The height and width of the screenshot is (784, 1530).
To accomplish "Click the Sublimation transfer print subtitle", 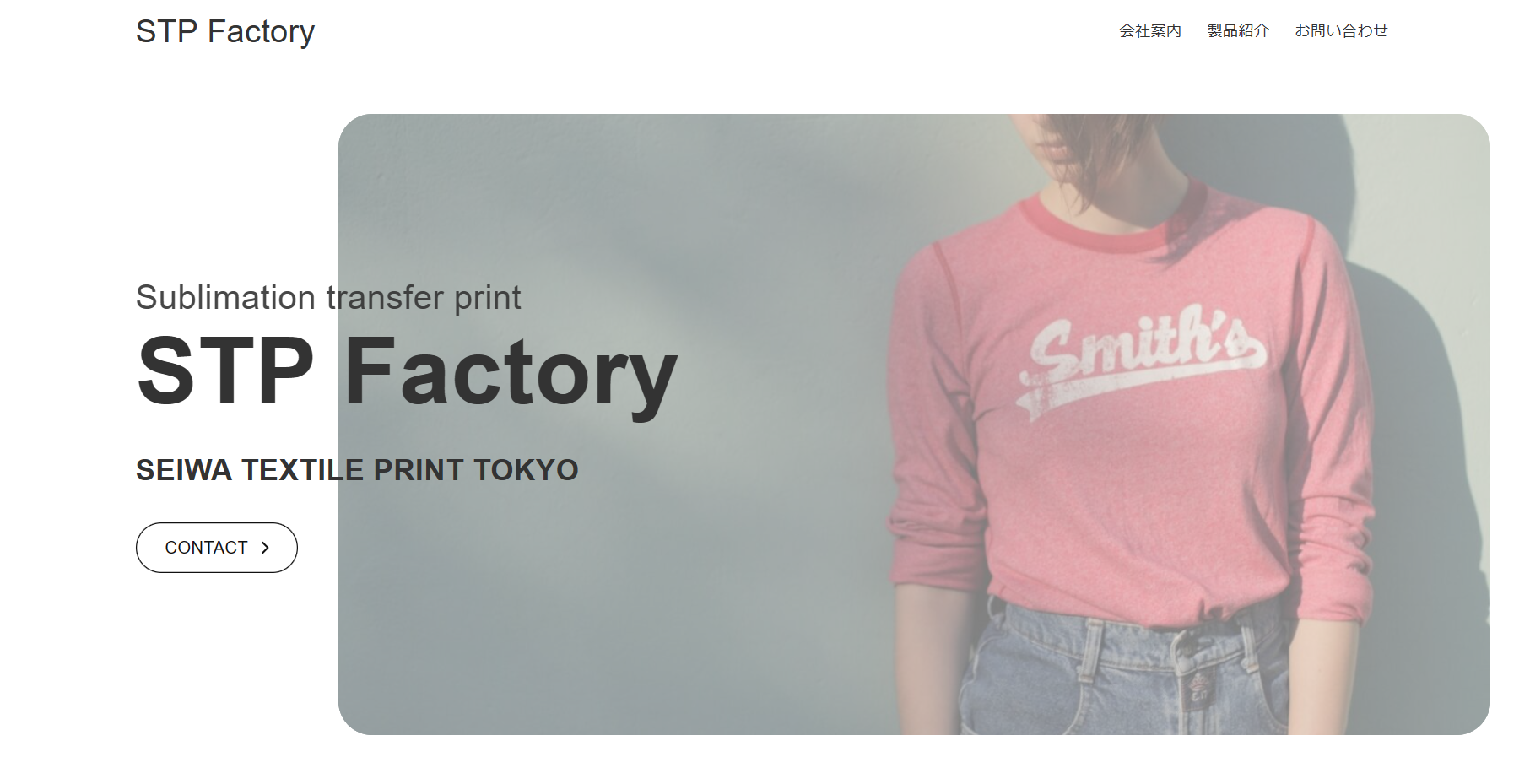I will pos(328,297).
